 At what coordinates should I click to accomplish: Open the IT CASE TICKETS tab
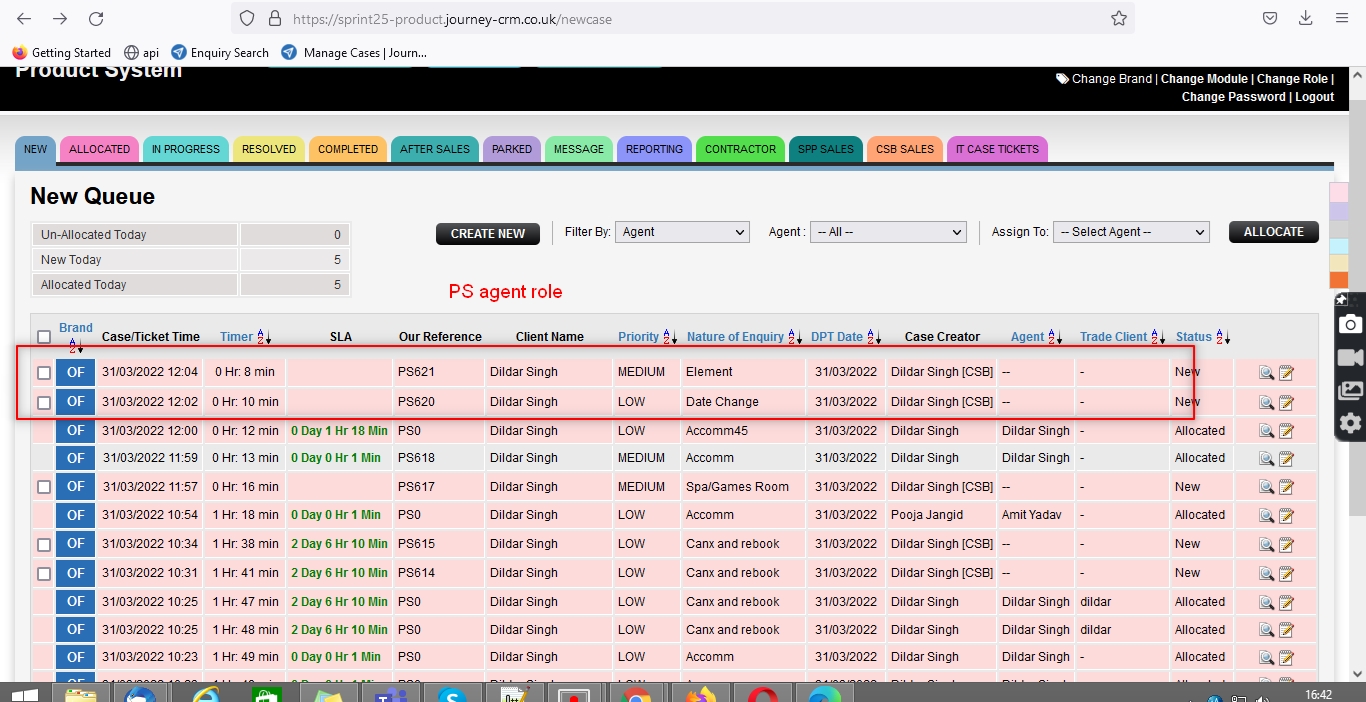click(x=996, y=149)
